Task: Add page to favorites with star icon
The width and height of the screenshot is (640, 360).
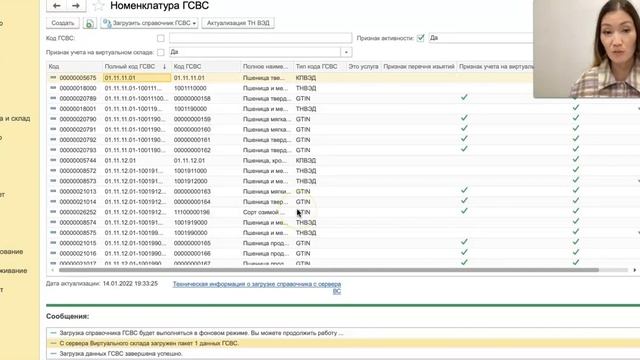Action: click(x=98, y=6)
